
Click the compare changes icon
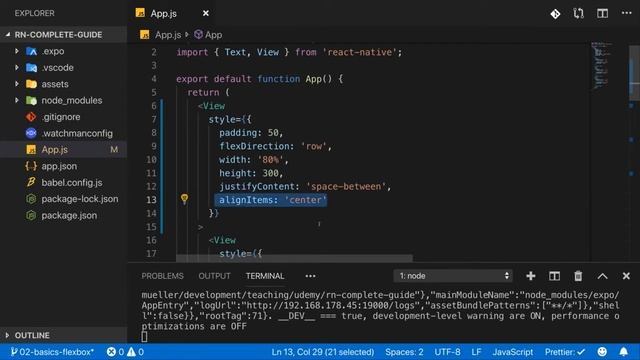click(578, 14)
